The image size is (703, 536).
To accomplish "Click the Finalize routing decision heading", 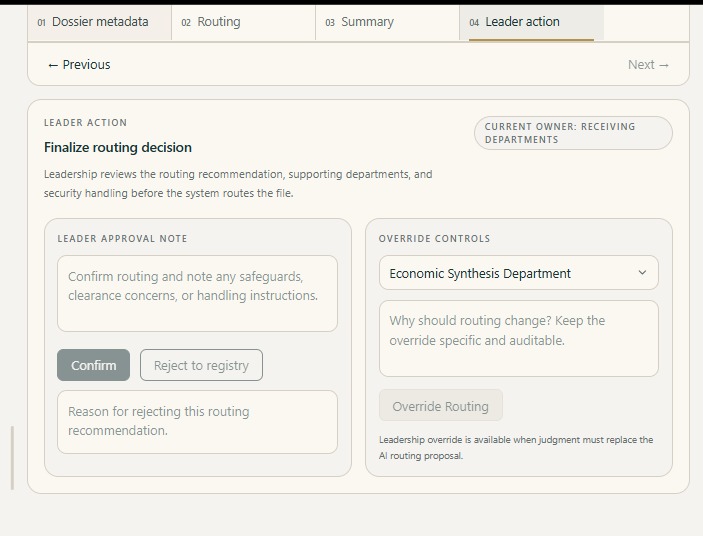I will pos(118,147).
